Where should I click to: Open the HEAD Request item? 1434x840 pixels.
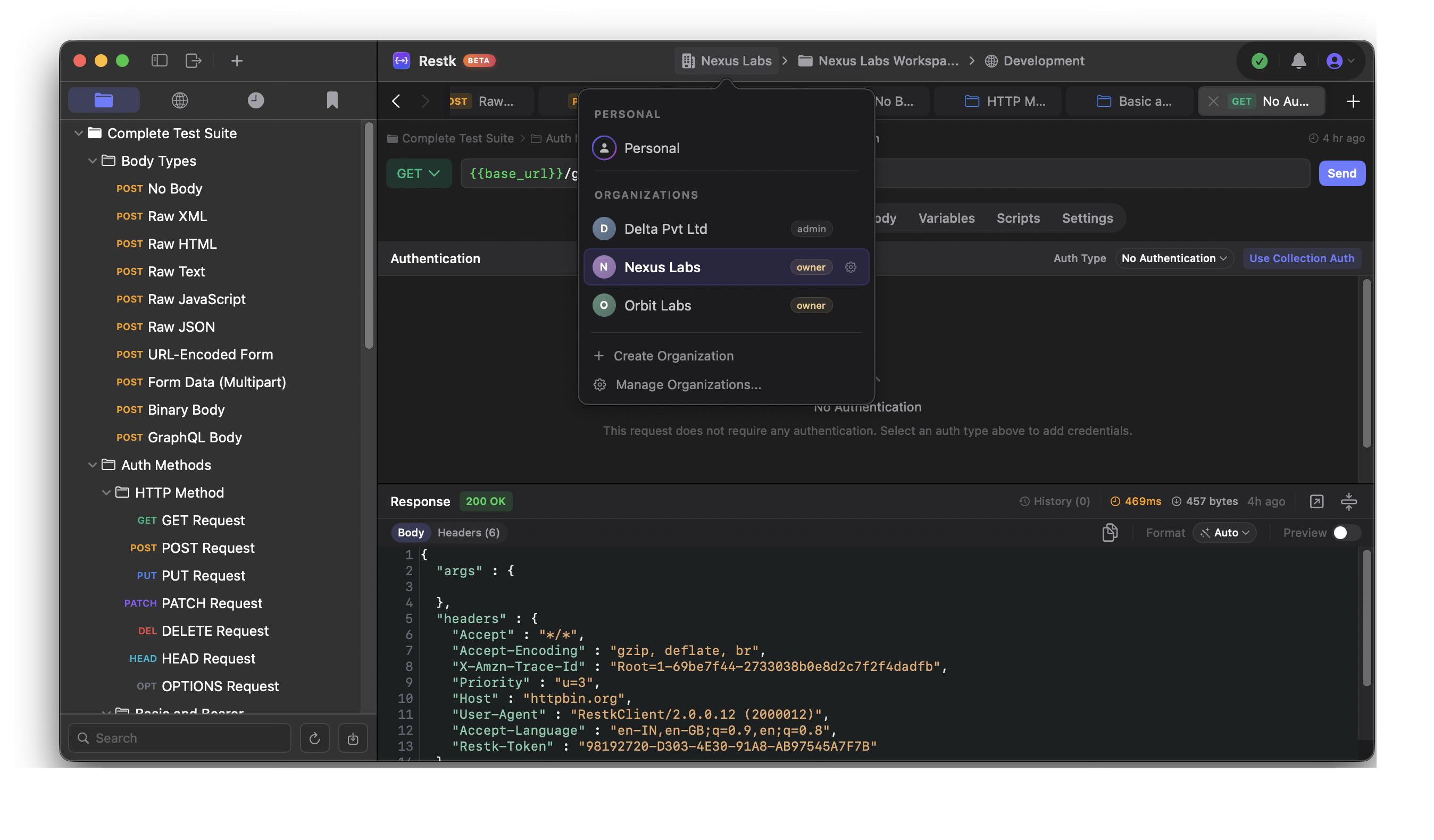[193, 658]
